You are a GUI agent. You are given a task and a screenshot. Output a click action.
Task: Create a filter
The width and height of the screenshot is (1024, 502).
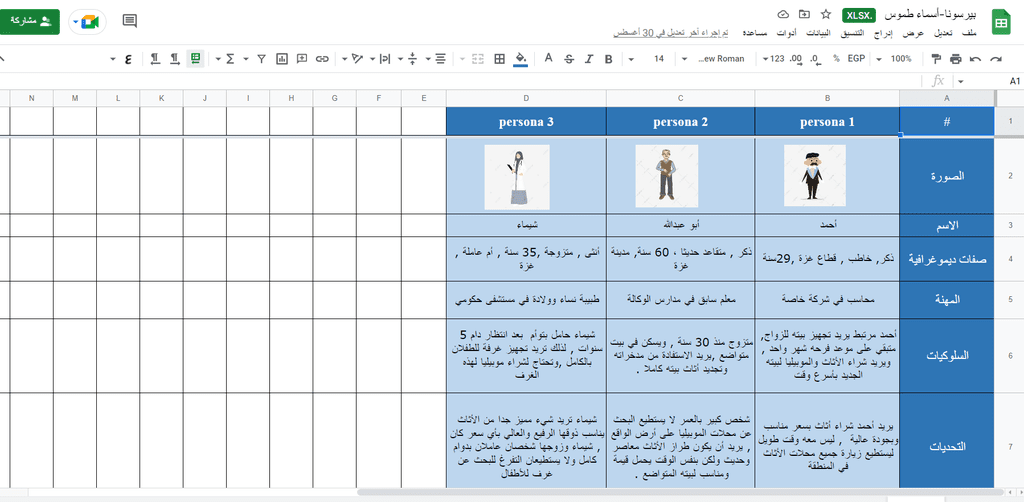pyautogui.click(x=261, y=59)
